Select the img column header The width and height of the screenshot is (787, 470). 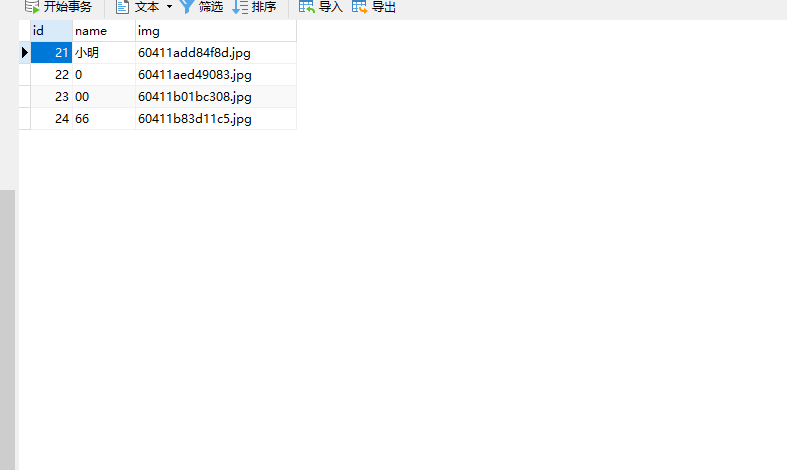pyautogui.click(x=215, y=31)
